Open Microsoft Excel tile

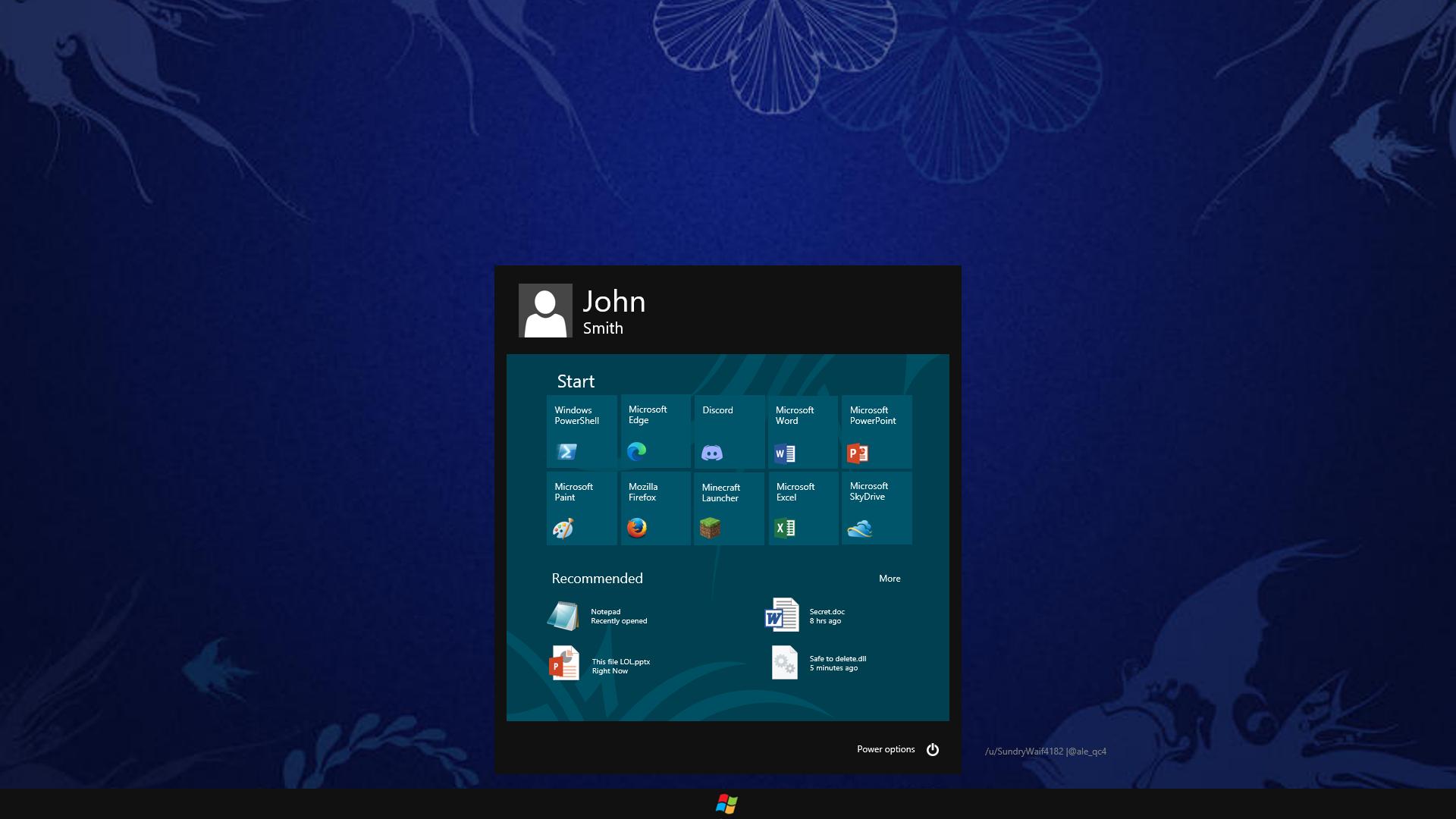802,507
